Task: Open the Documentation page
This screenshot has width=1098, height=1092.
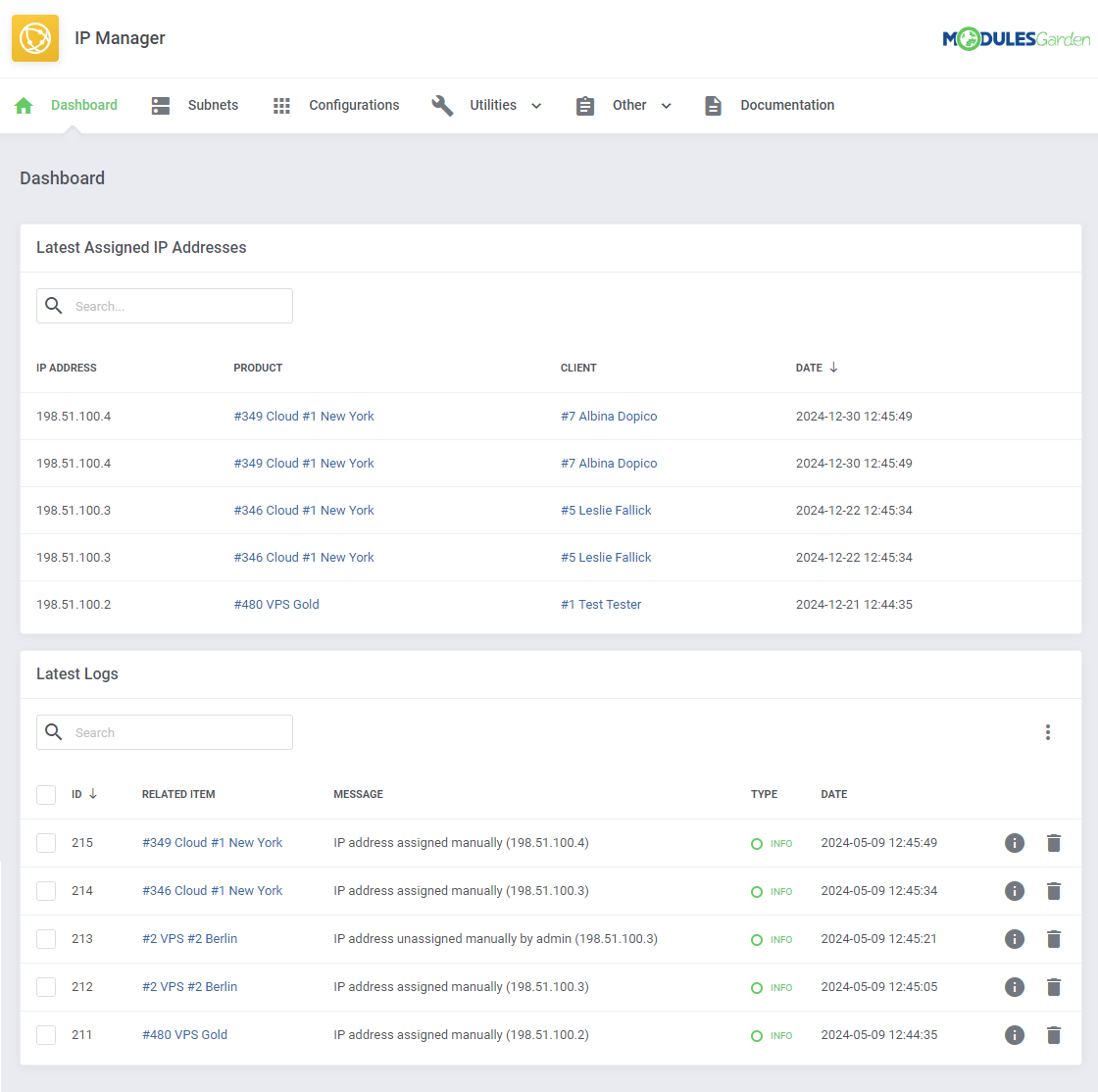Action: pyautogui.click(x=787, y=105)
